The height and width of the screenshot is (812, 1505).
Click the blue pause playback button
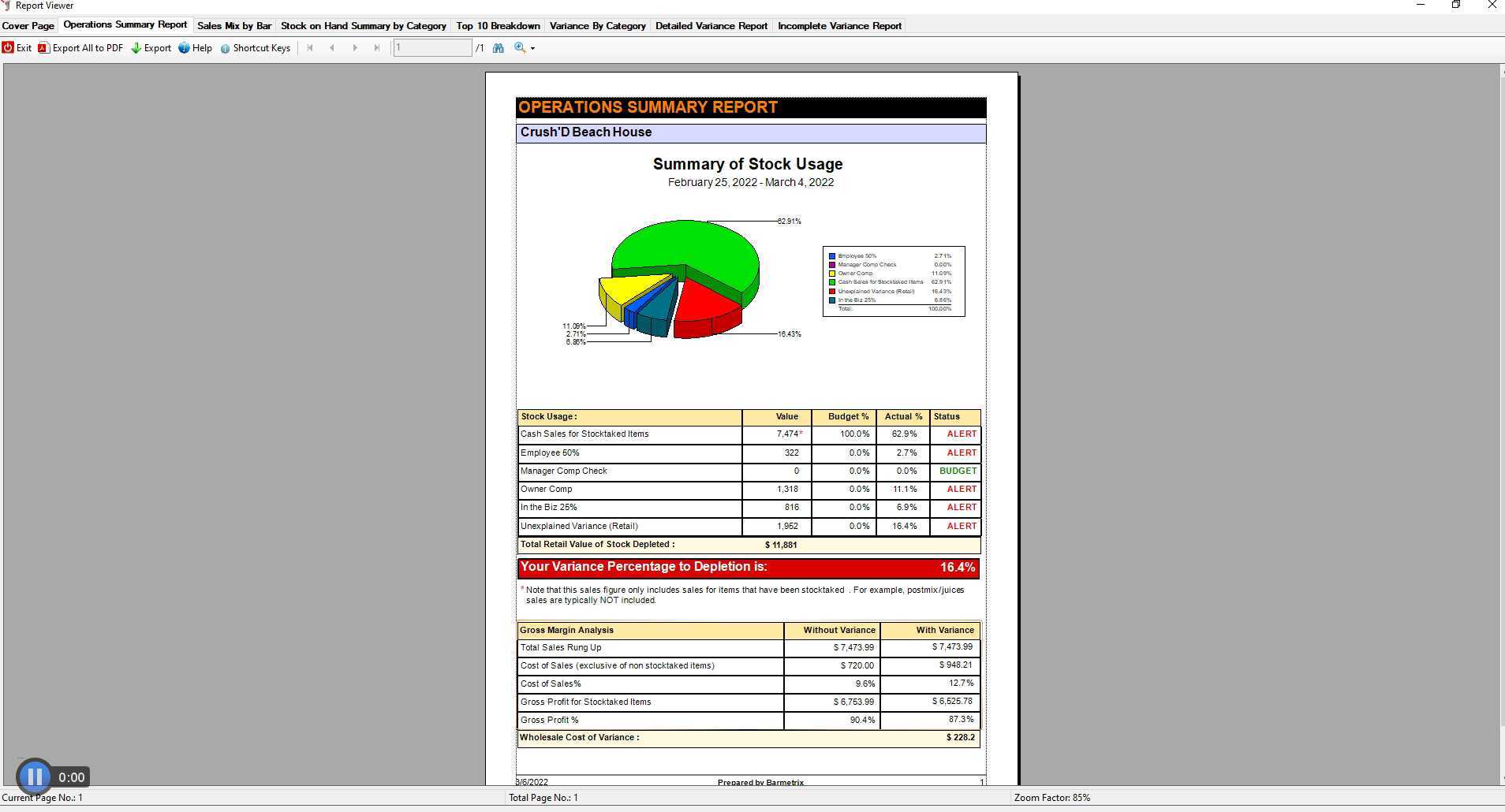point(35,777)
